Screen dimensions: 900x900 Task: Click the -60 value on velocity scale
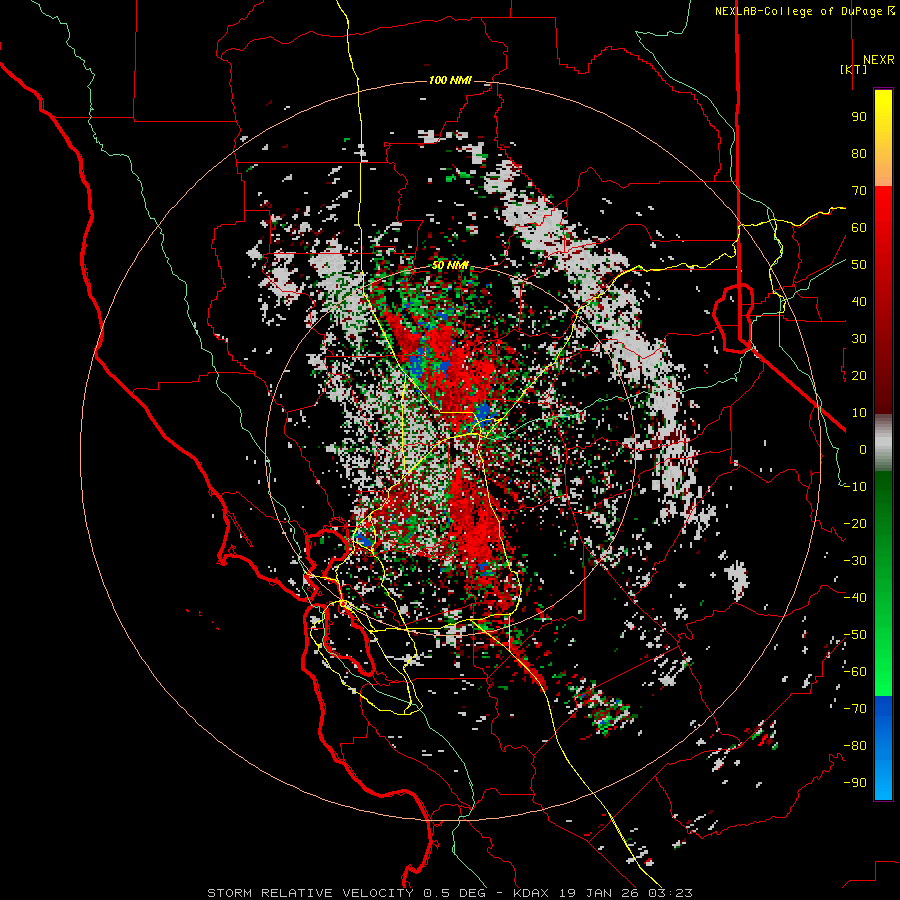click(855, 672)
